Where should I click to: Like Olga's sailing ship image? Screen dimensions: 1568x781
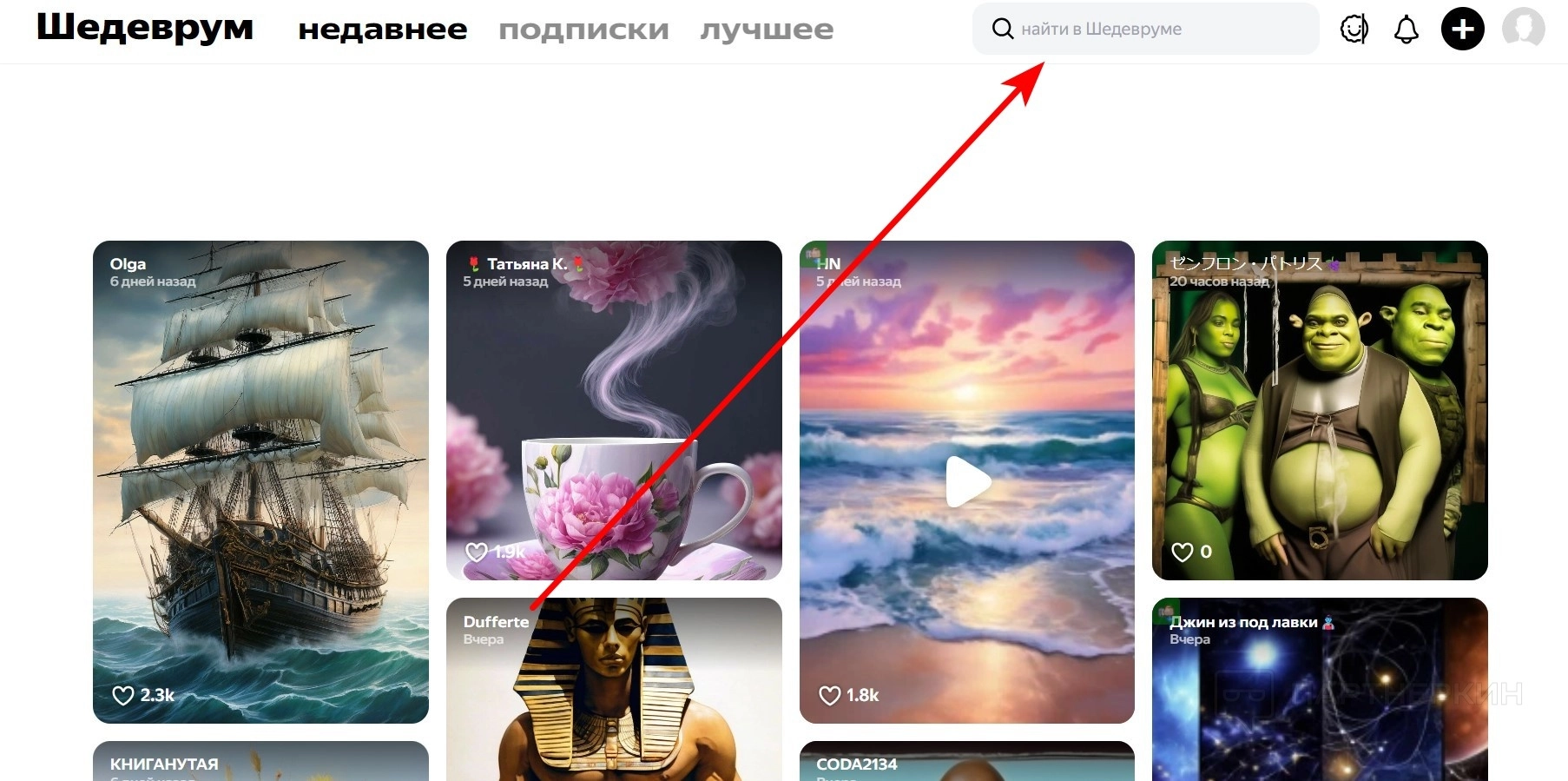coord(123,695)
